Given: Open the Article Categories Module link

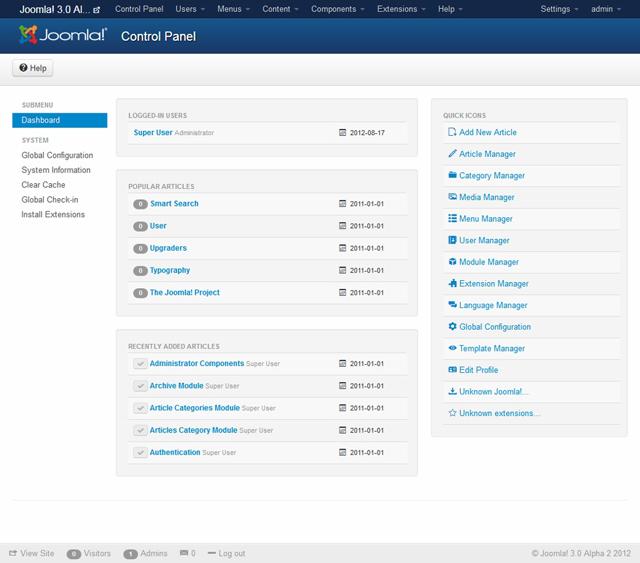Looking at the screenshot, I should 195,408.
